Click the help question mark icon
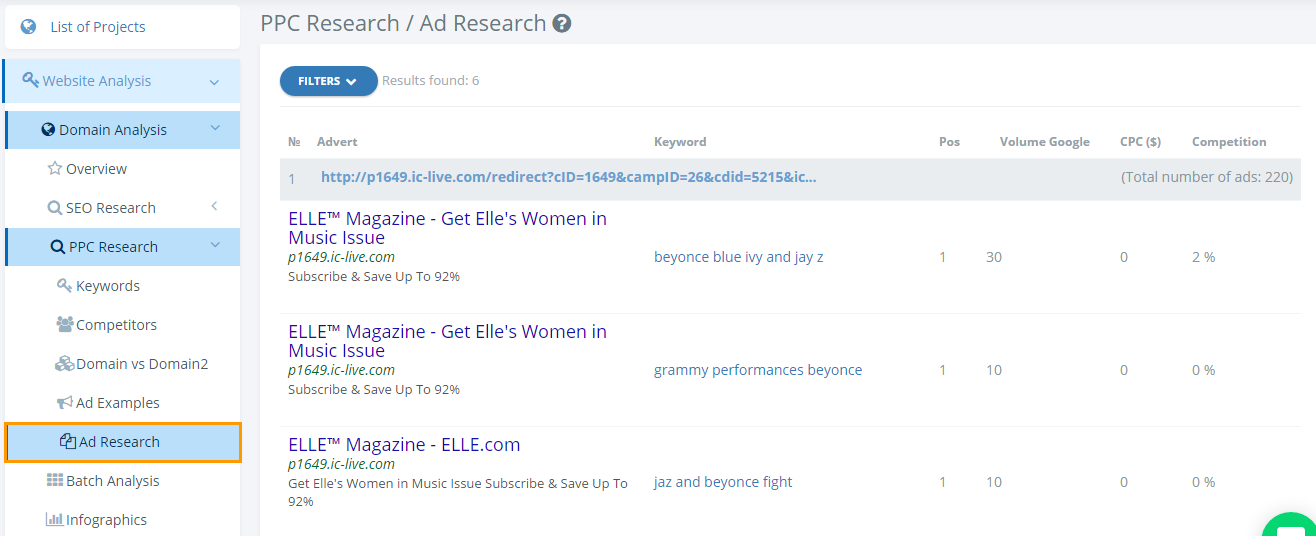 pos(562,23)
